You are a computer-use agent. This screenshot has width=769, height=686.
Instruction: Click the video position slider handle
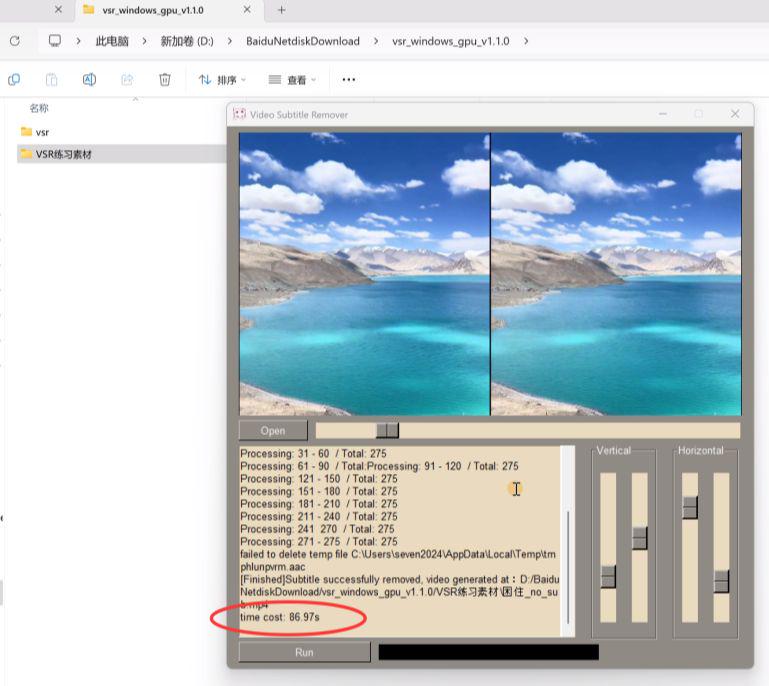[x=387, y=431]
